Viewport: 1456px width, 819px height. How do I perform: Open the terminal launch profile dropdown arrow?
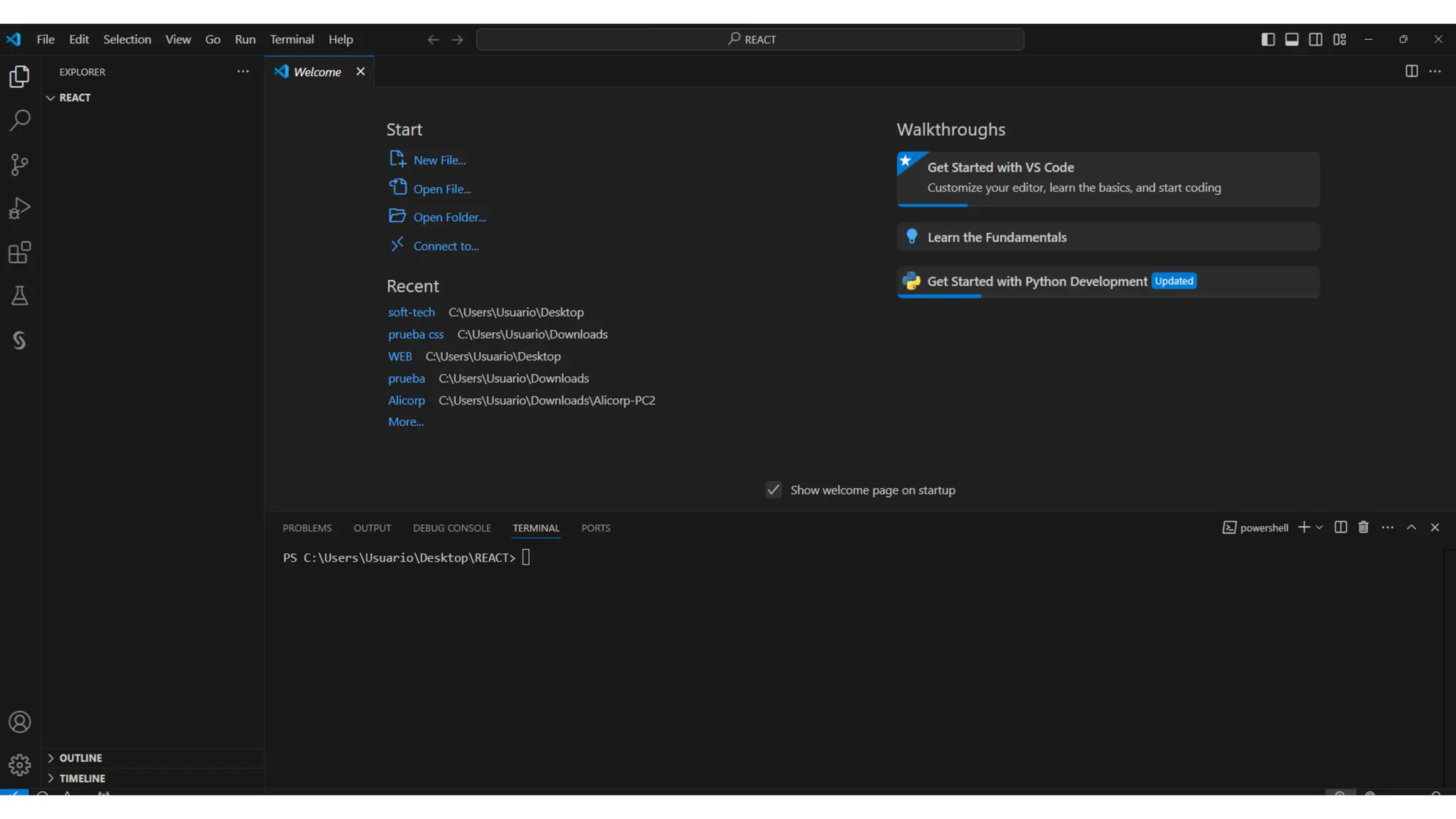pos(1319,528)
